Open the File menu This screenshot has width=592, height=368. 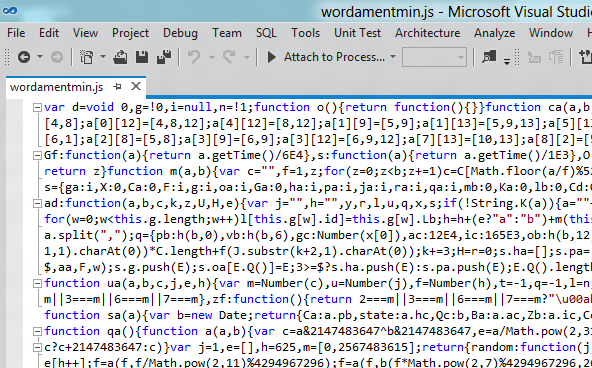(x=16, y=33)
